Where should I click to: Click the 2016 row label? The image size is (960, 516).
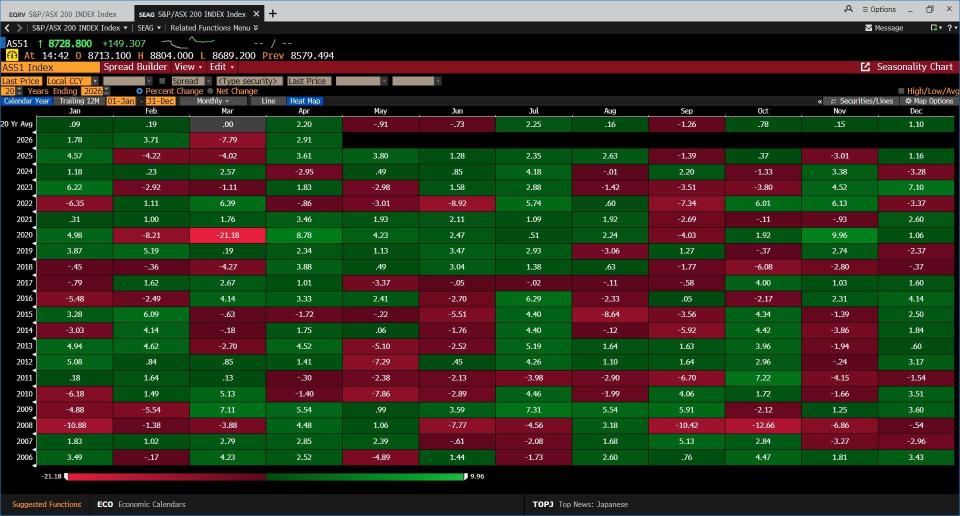click(x=24, y=299)
